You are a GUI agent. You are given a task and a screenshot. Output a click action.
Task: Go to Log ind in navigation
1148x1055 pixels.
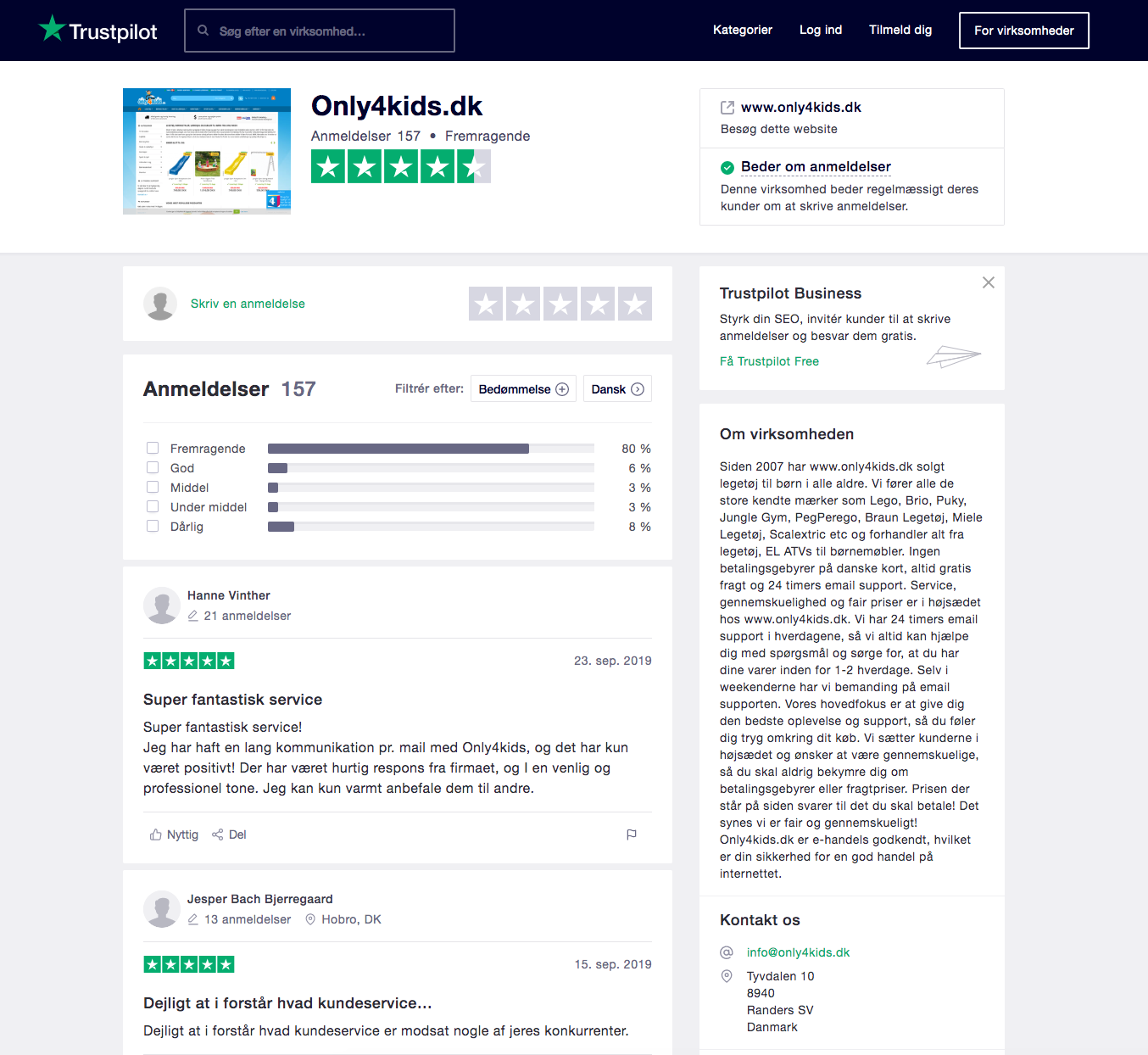pyautogui.click(x=821, y=30)
